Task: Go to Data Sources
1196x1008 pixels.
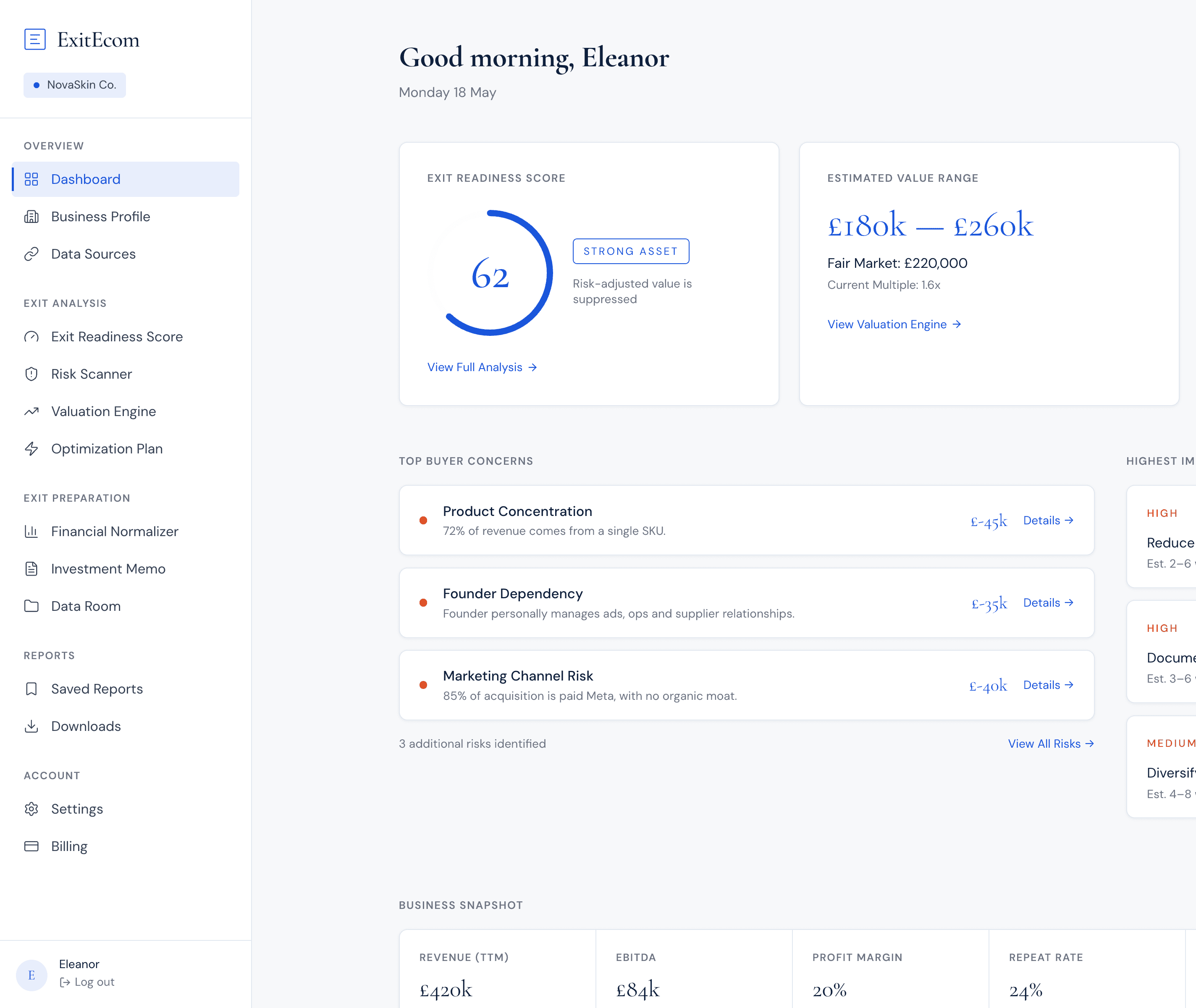Action: [126, 254]
